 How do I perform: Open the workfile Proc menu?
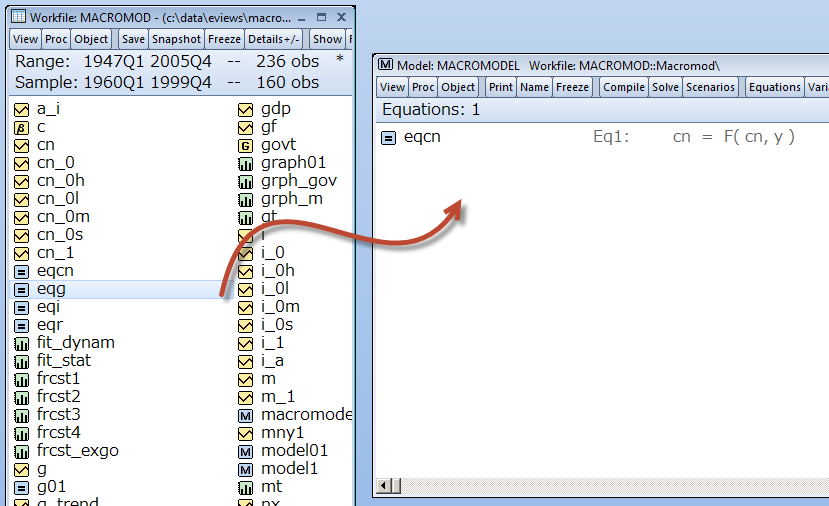click(56, 39)
